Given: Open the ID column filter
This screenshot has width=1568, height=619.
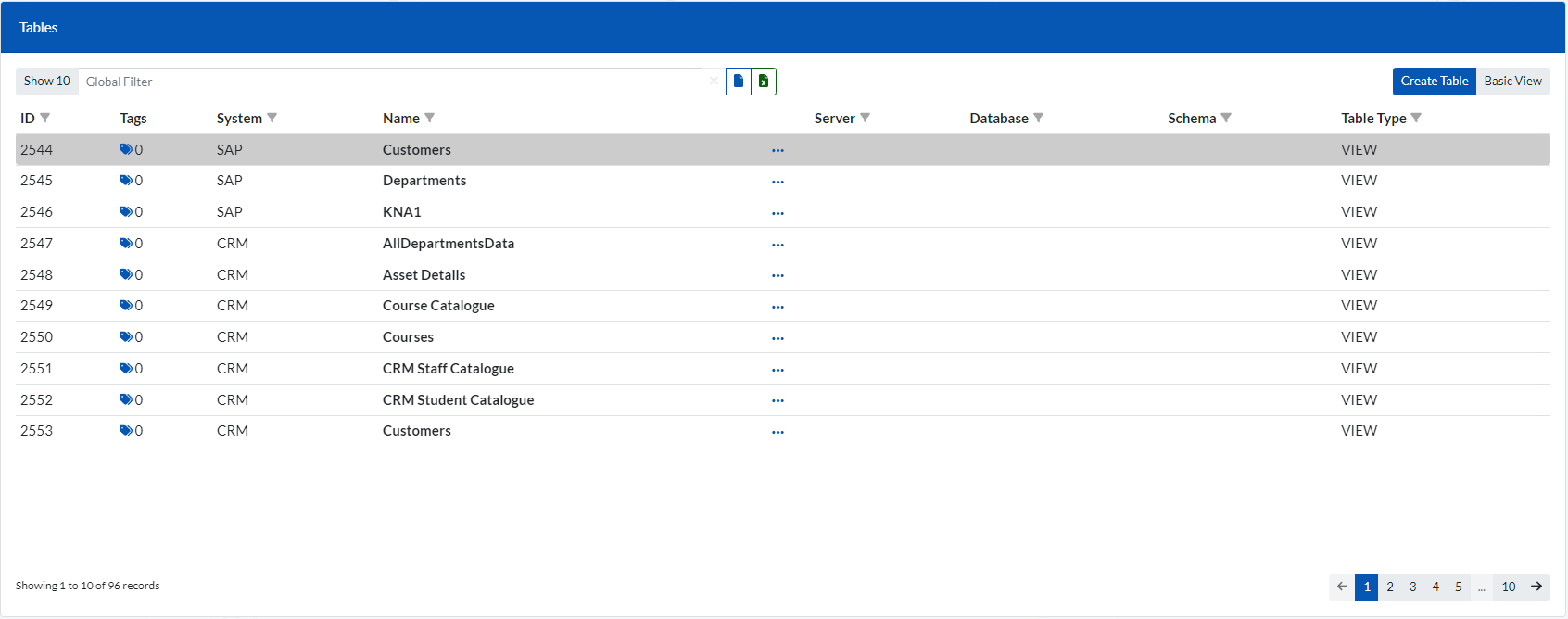Looking at the screenshot, I should point(44,118).
